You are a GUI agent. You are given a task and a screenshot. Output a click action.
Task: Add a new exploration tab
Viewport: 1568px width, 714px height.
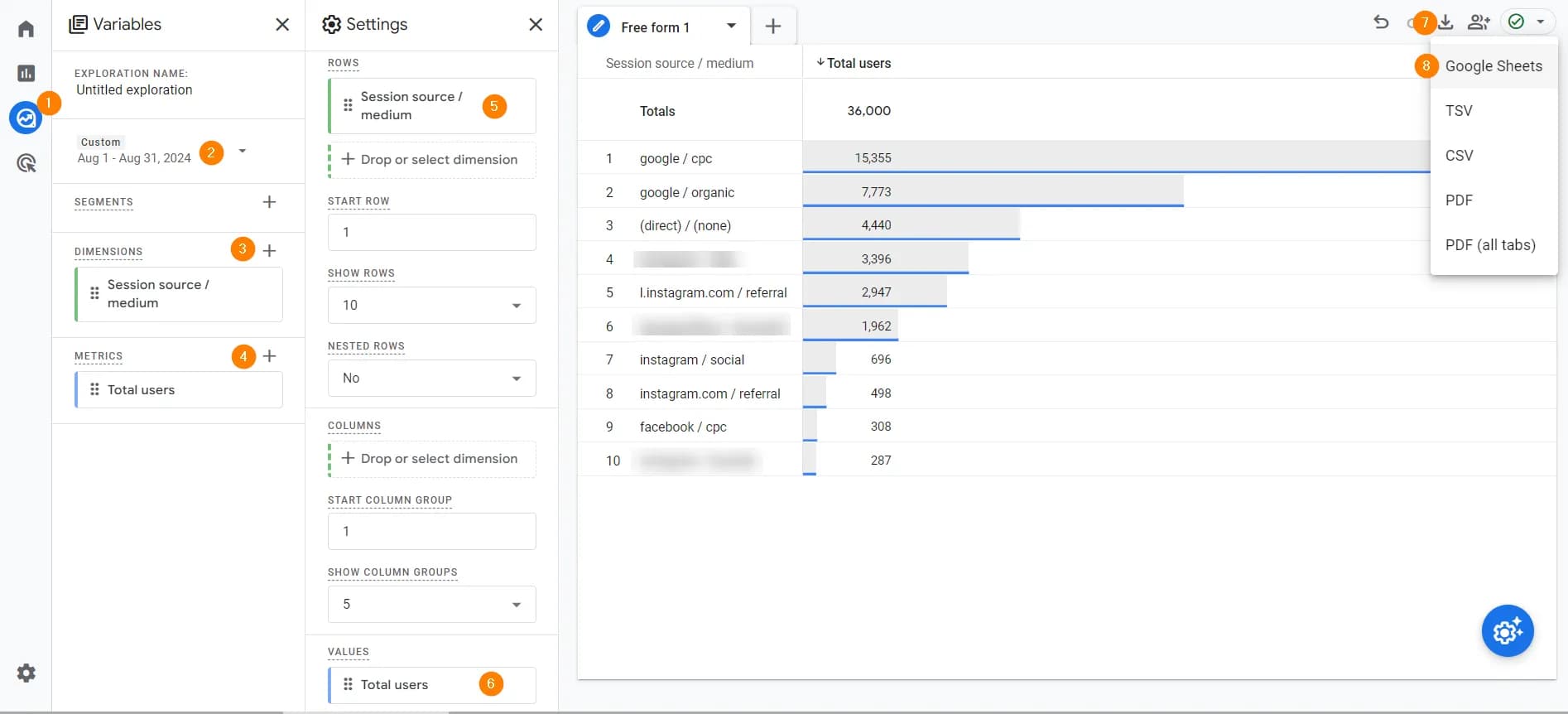tap(773, 27)
